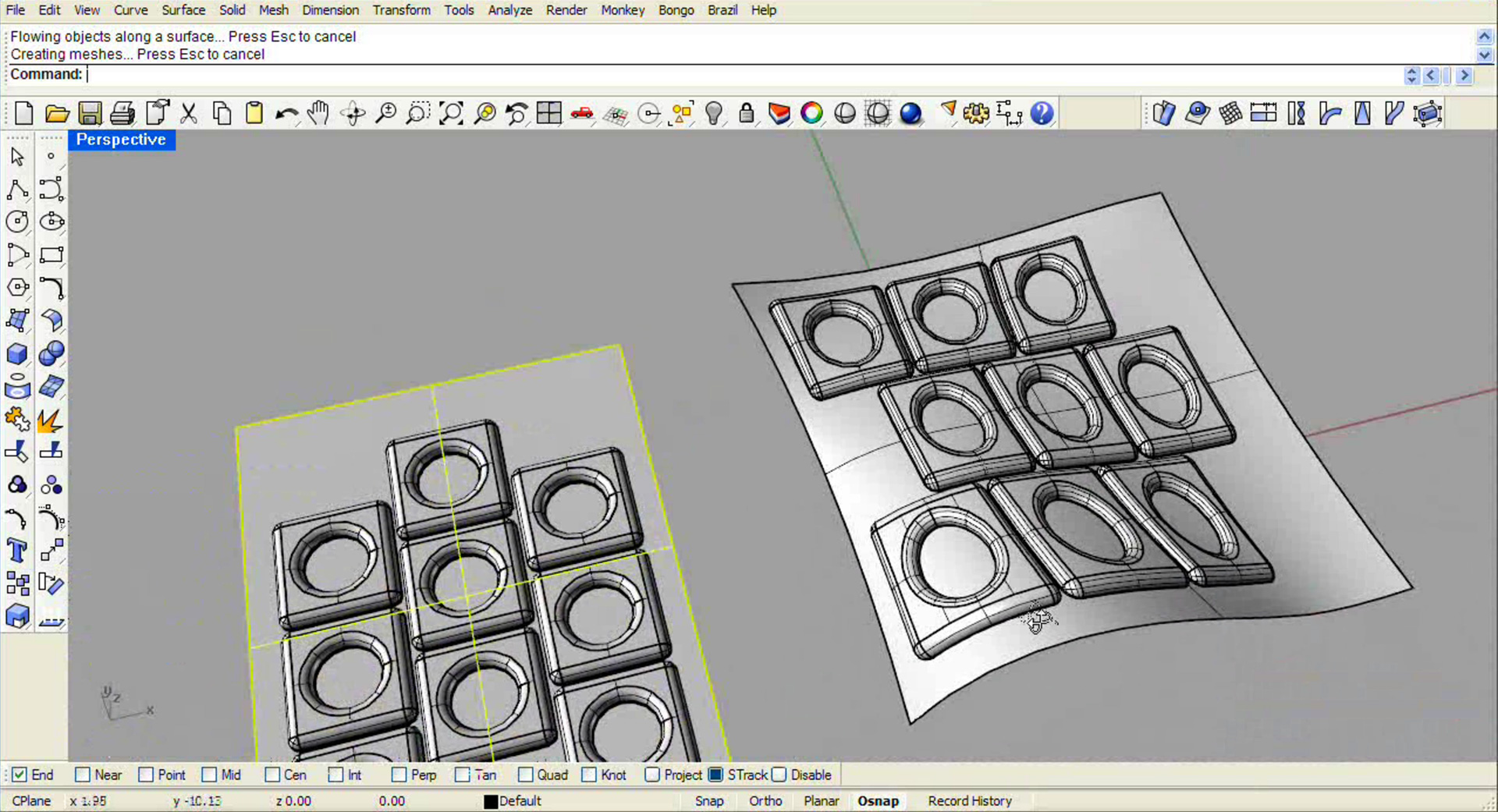Click the Save file icon
The width and height of the screenshot is (1498, 812).
[x=90, y=114]
